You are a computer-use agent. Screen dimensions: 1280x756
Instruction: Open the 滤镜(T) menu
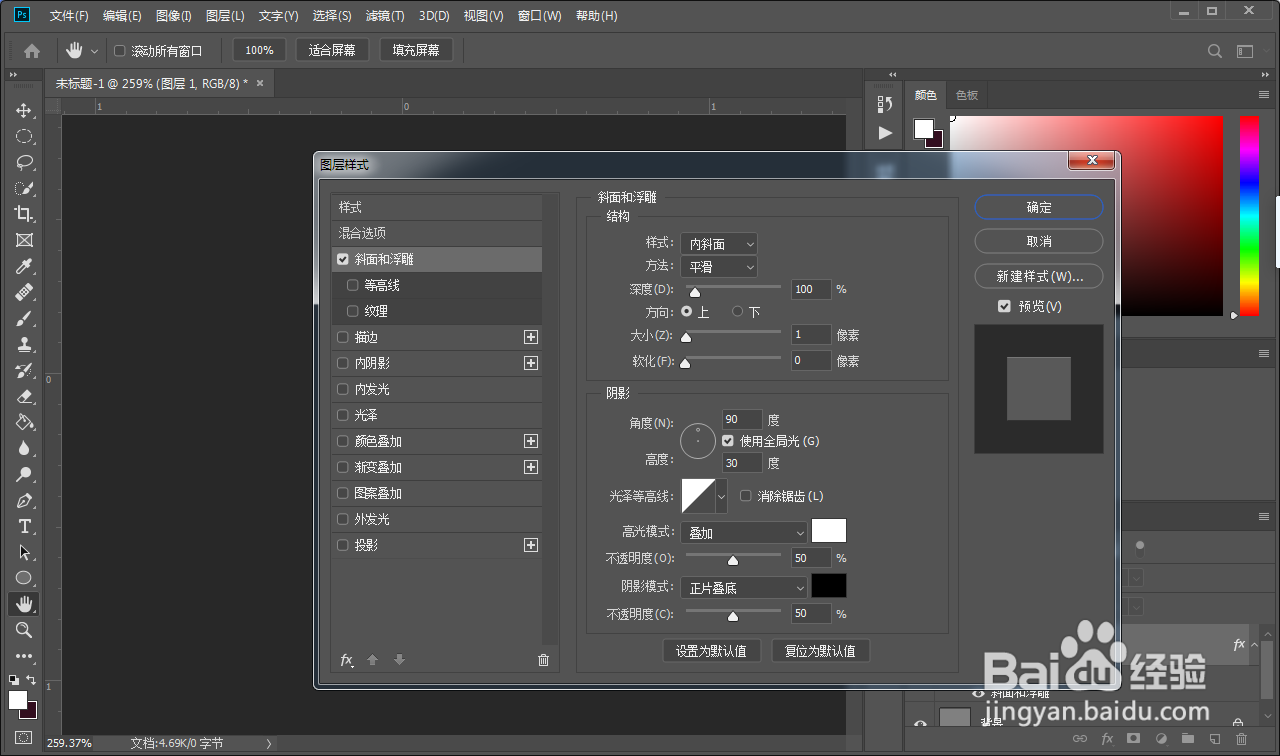[385, 16]
